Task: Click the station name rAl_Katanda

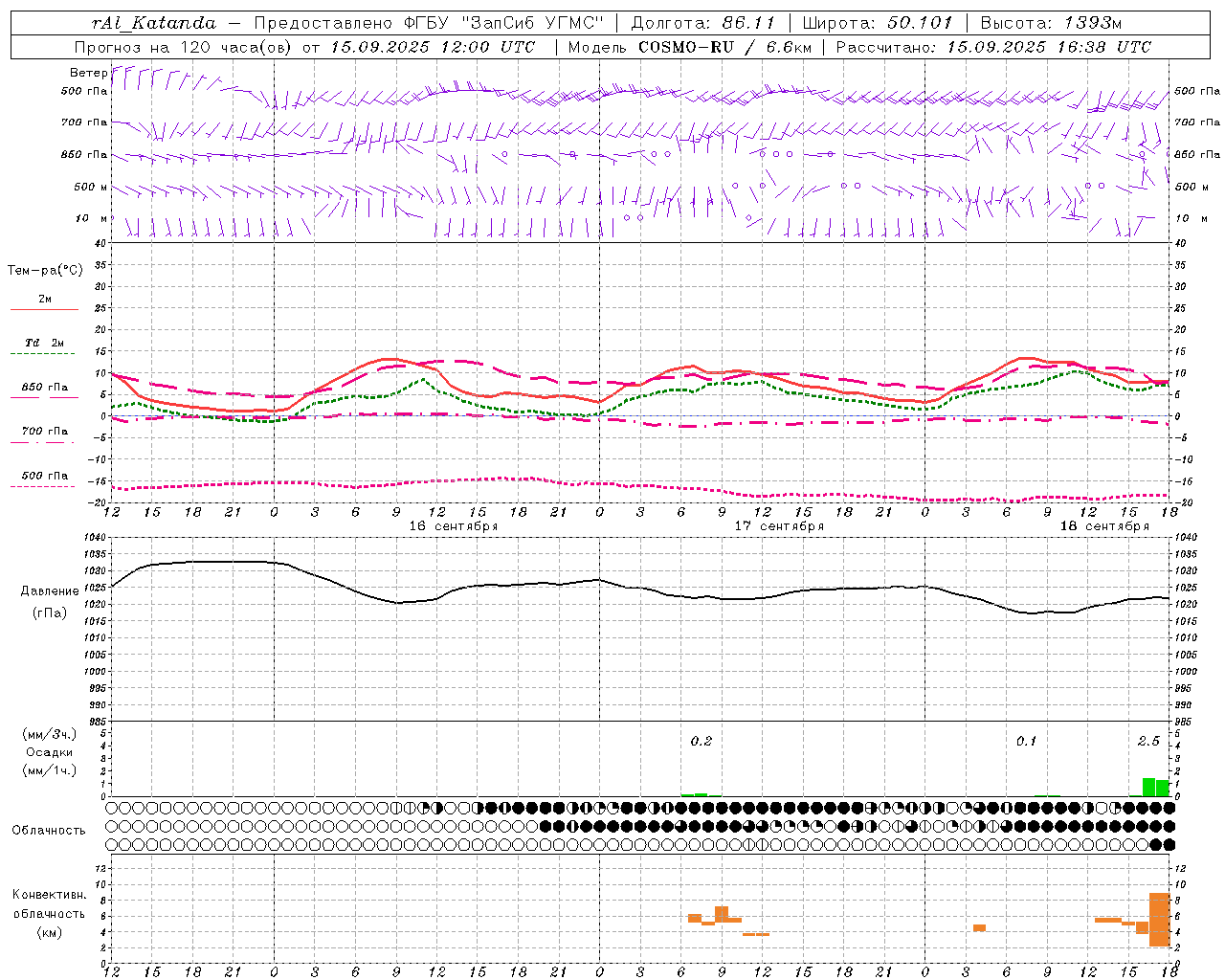Action: click(154, 23)
